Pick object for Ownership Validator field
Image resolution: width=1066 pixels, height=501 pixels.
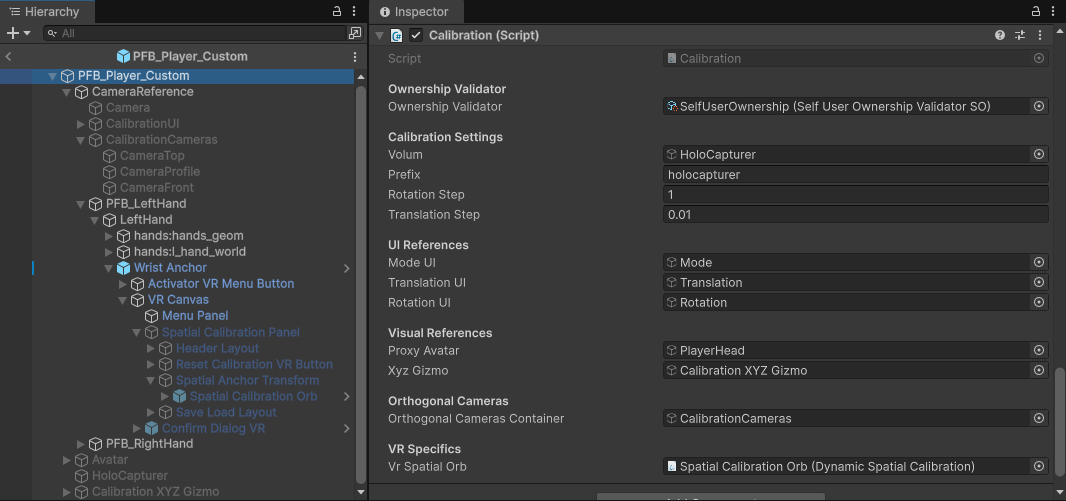pyautogui.click(x=1039, y=107)
